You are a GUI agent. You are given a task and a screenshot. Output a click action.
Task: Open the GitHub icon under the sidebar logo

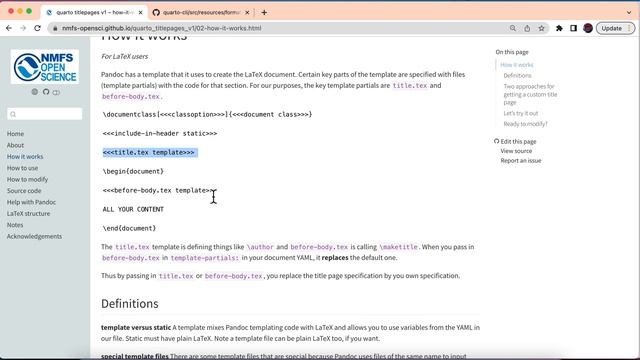coord(46,92)
